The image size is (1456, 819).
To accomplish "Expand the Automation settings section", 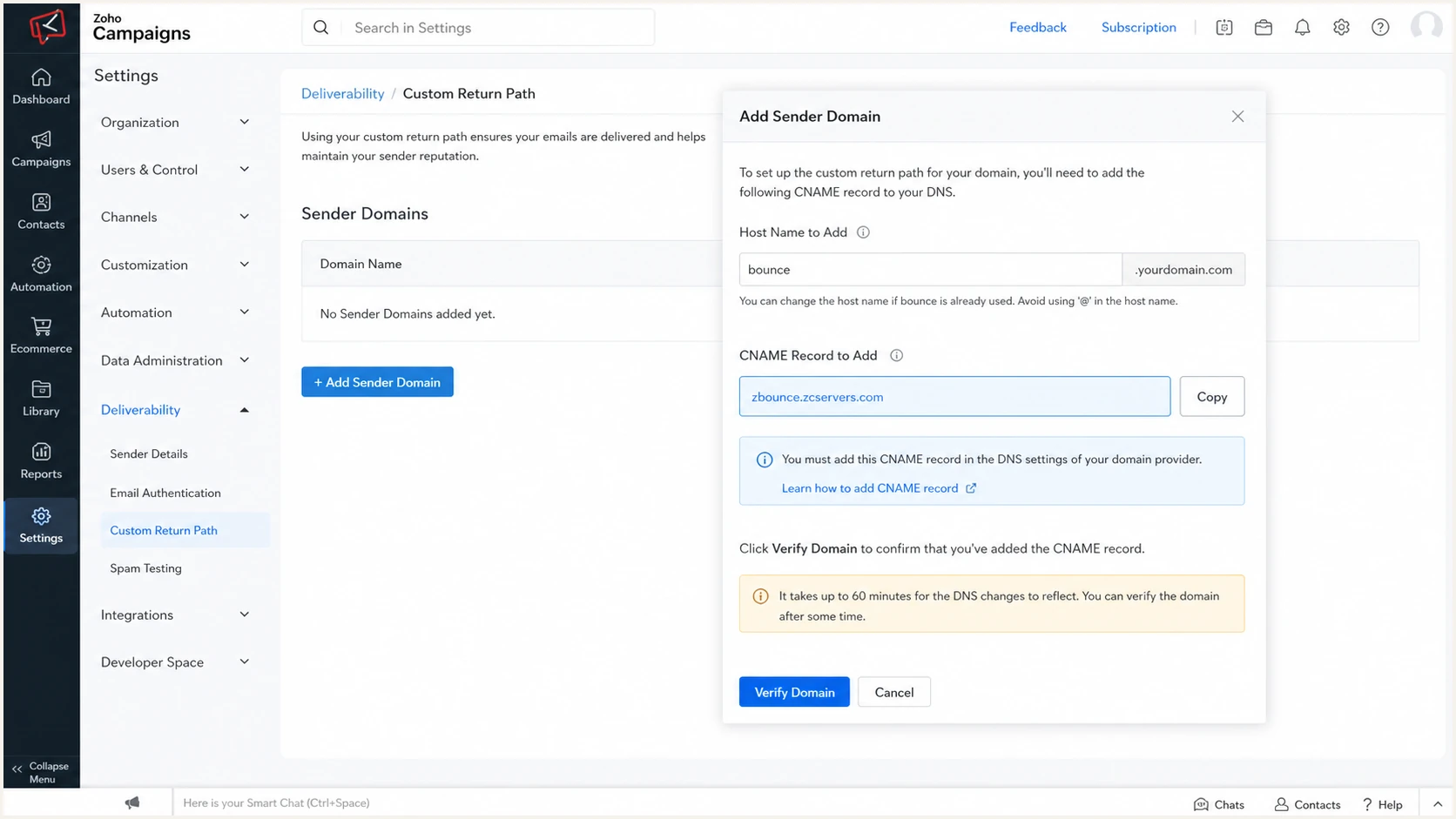I will pyautogui.click(x=175, y=312).
